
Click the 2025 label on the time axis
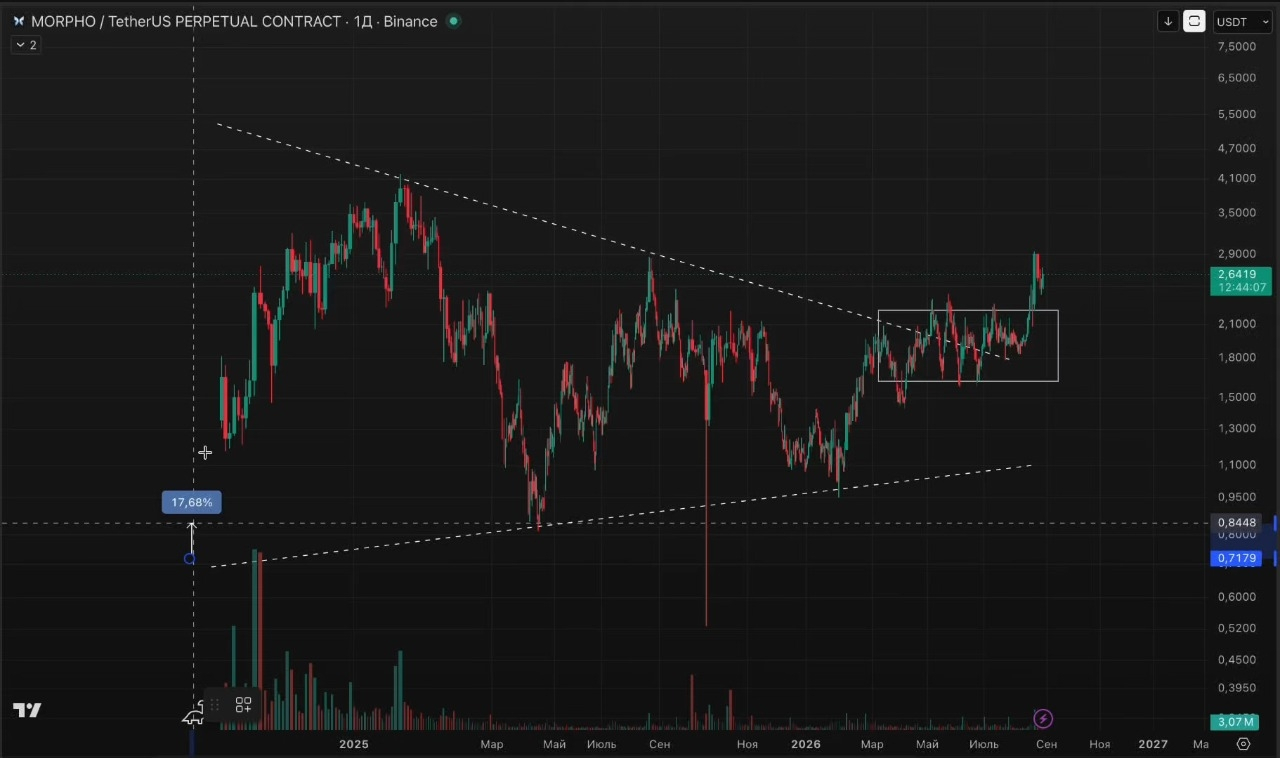[x=354, y=744]
